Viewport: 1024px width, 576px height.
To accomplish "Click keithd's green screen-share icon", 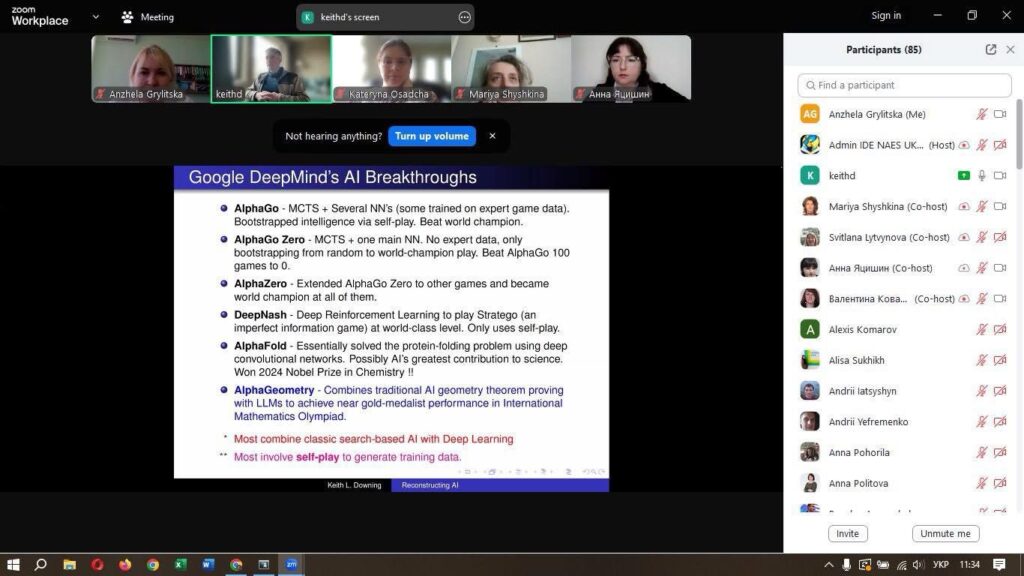I will (964, 176).
